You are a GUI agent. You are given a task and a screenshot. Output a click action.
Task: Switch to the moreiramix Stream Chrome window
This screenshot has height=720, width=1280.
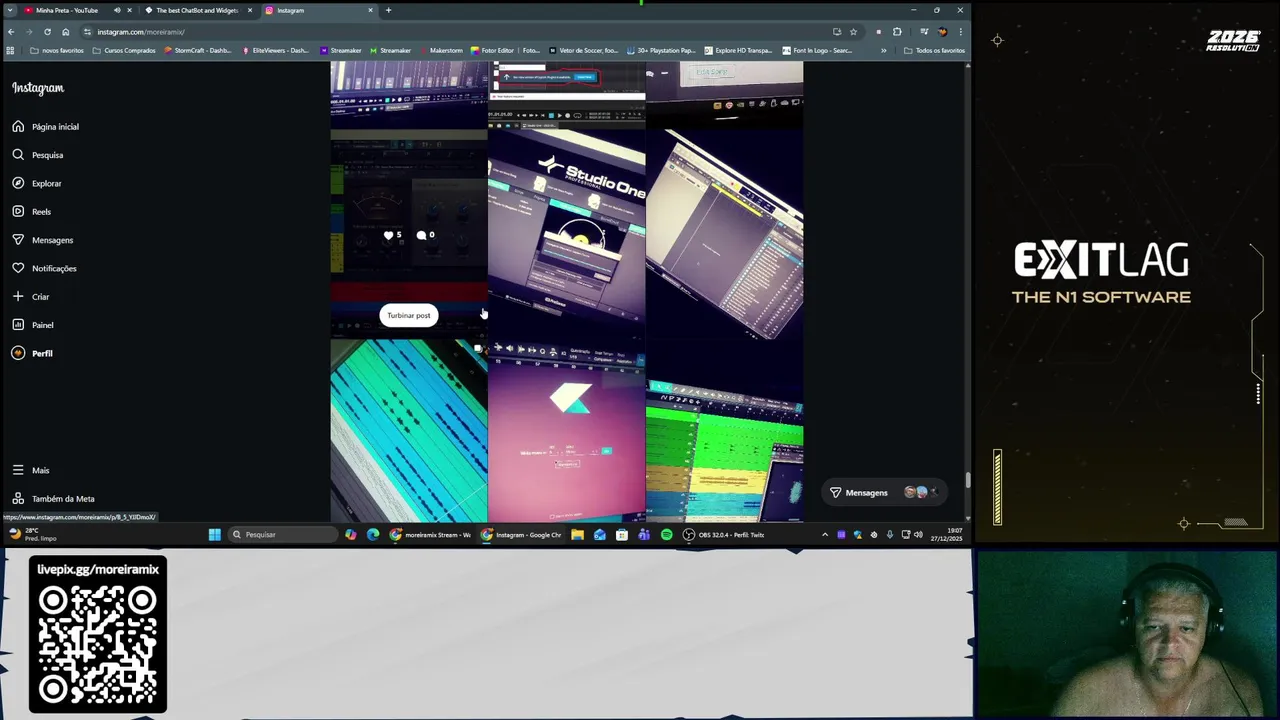pyautogui.click(x=430, y=535)
